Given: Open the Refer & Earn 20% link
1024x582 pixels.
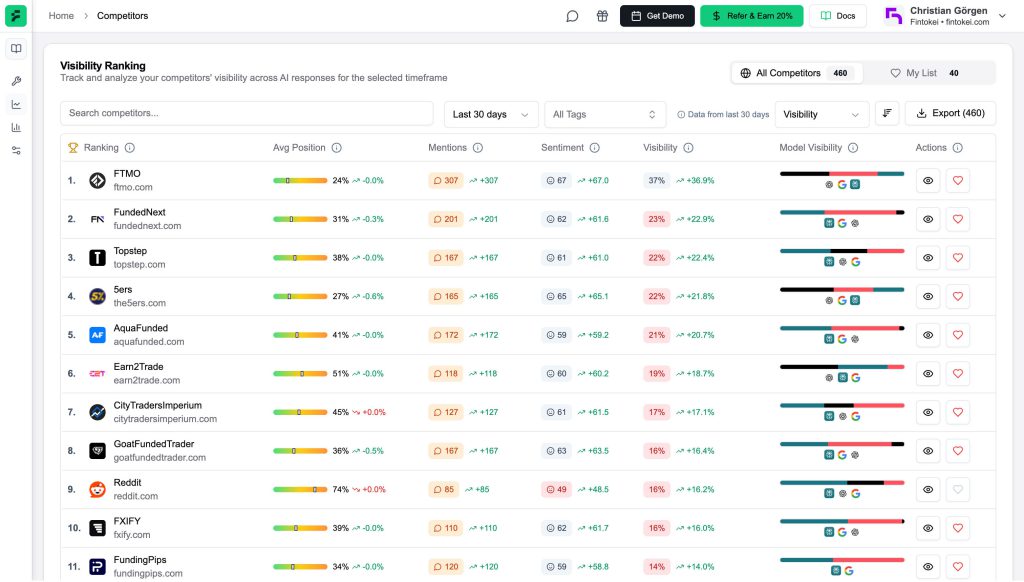Looking at the screenshot, I should [751, 16].
